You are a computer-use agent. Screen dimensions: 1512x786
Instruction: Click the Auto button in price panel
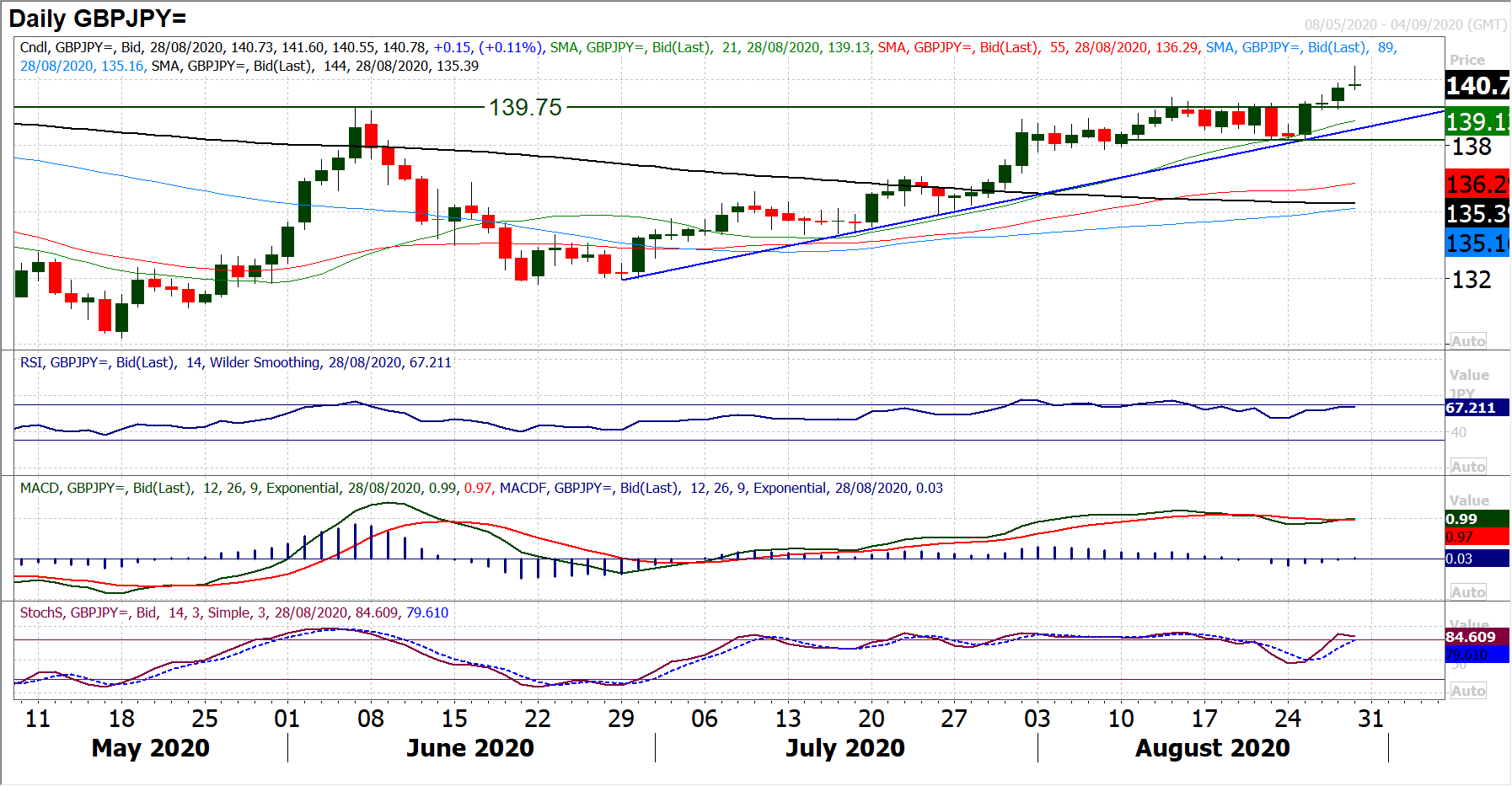coord(1467,341)
